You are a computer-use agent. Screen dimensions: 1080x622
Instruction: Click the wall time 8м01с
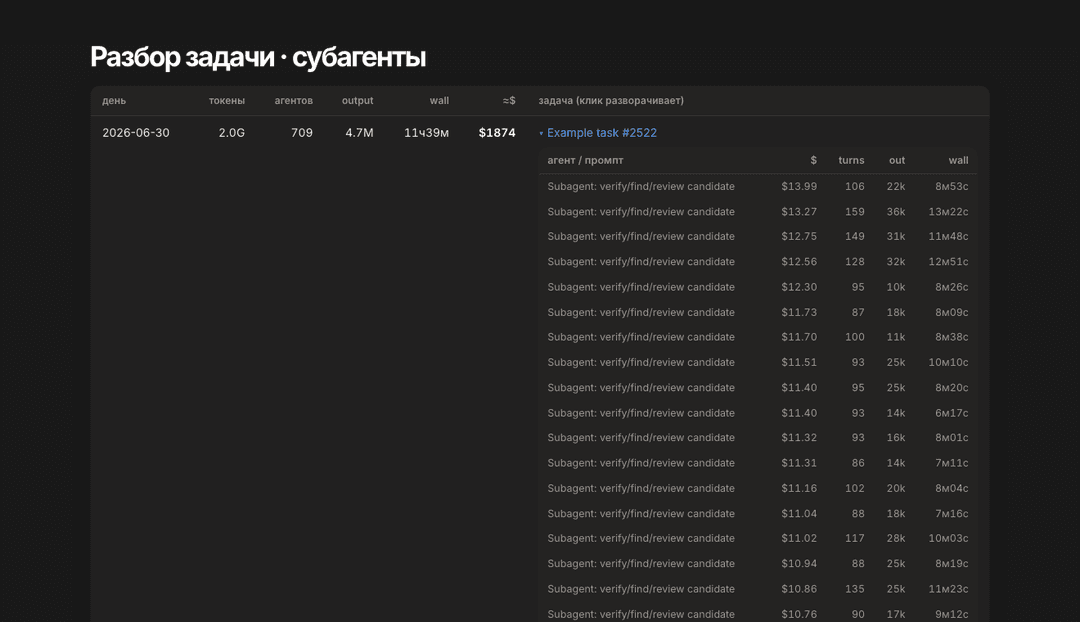coord(952,437)
